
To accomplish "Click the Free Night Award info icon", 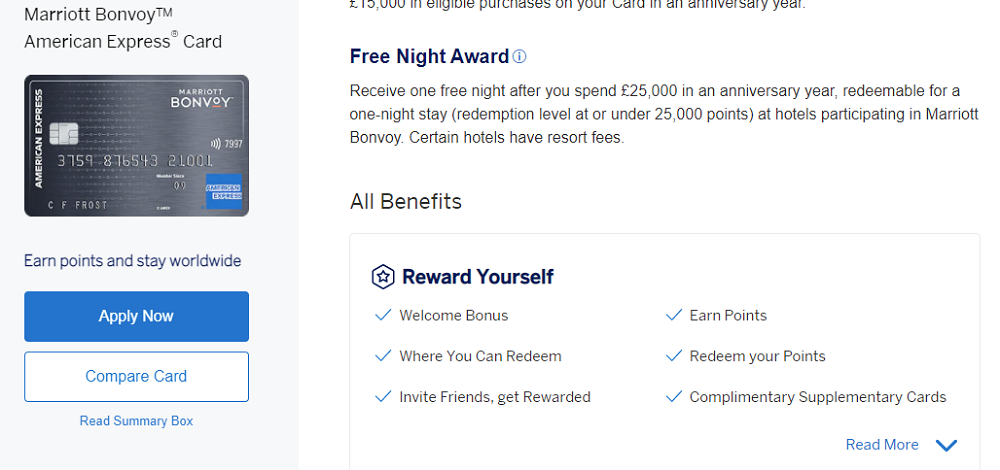I will pyautogui.click(x=520, y=57).
